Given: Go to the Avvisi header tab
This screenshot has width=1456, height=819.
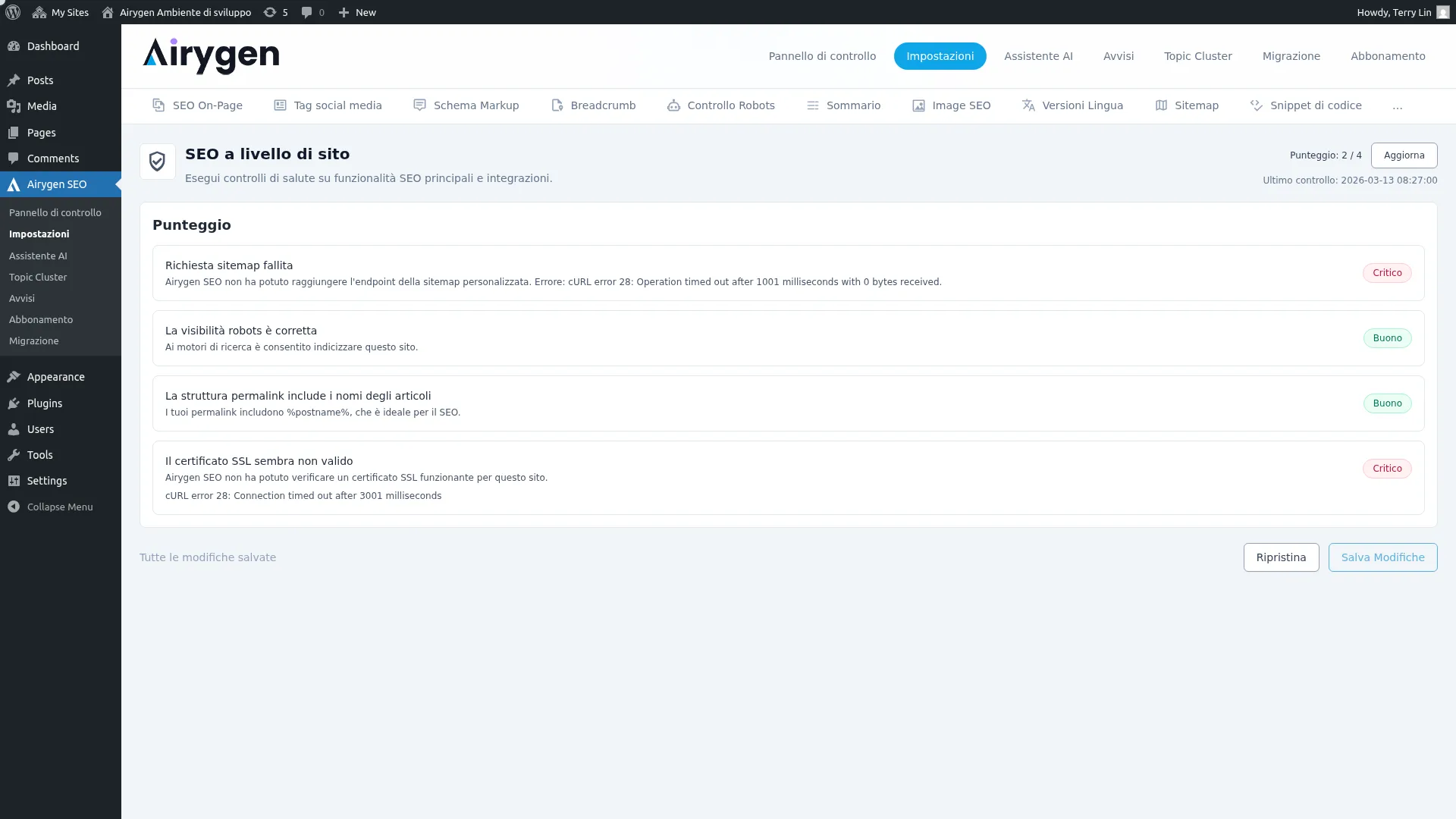Looking at the screenshot, I should click(1119, 56).
